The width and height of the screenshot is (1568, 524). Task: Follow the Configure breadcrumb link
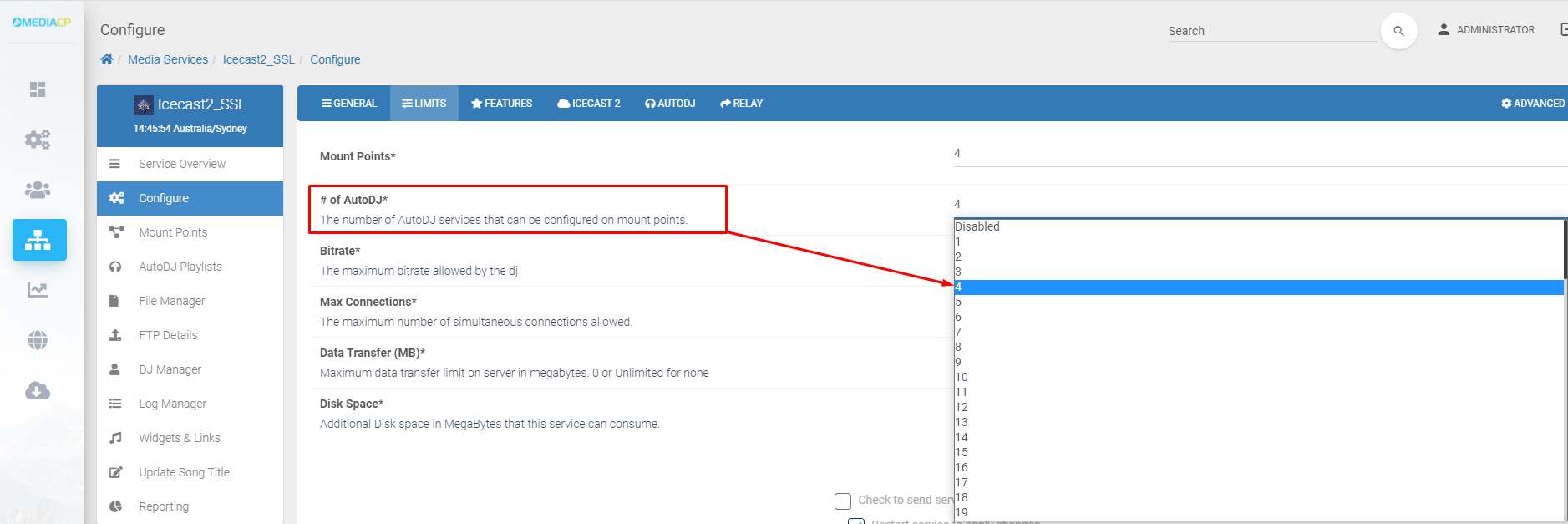click(x=335, y=59)
